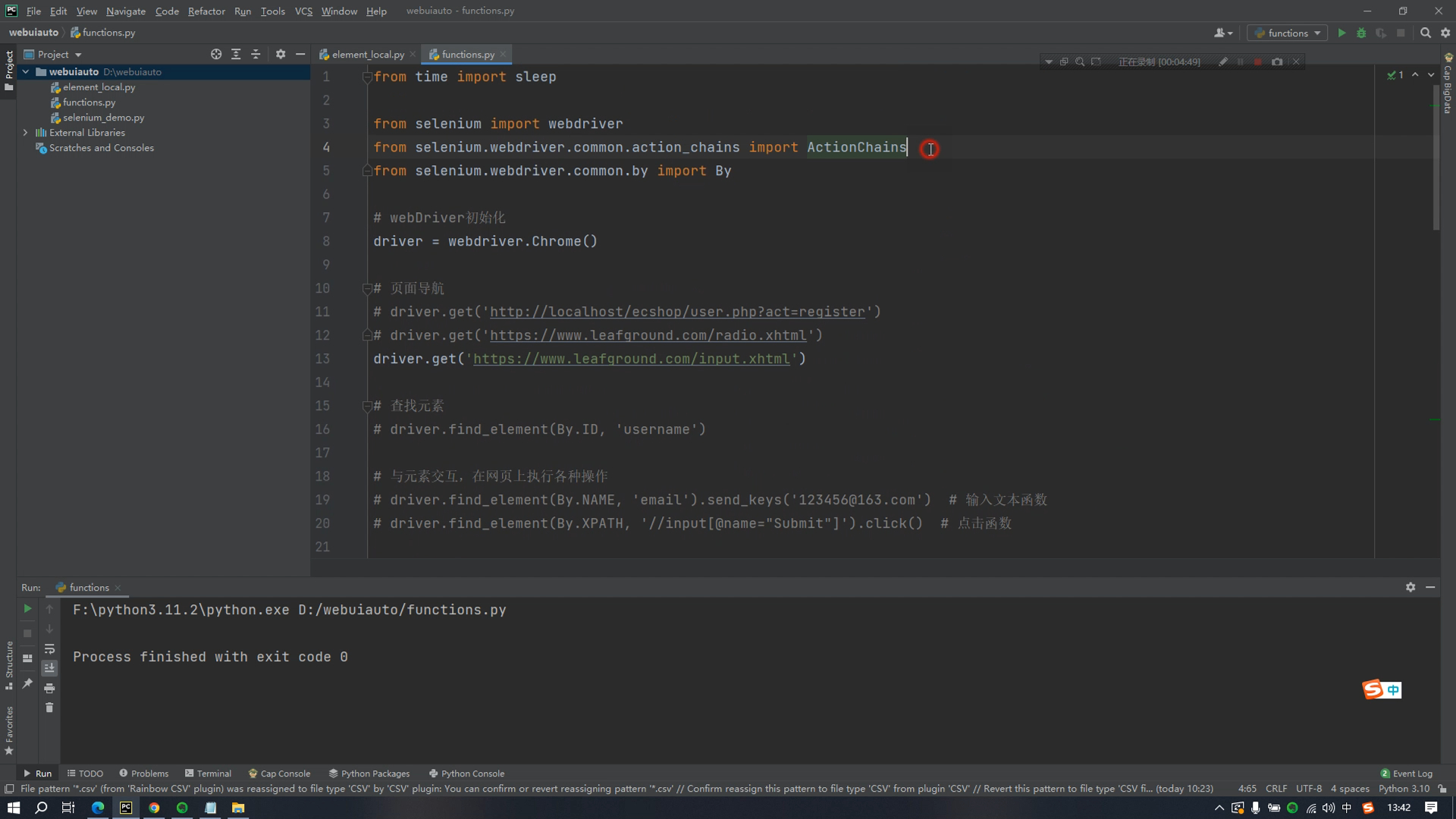This screenshot has width=1456, height=819.
Task: Collapse all nodes in Project panel
Action: coord(256,54)
